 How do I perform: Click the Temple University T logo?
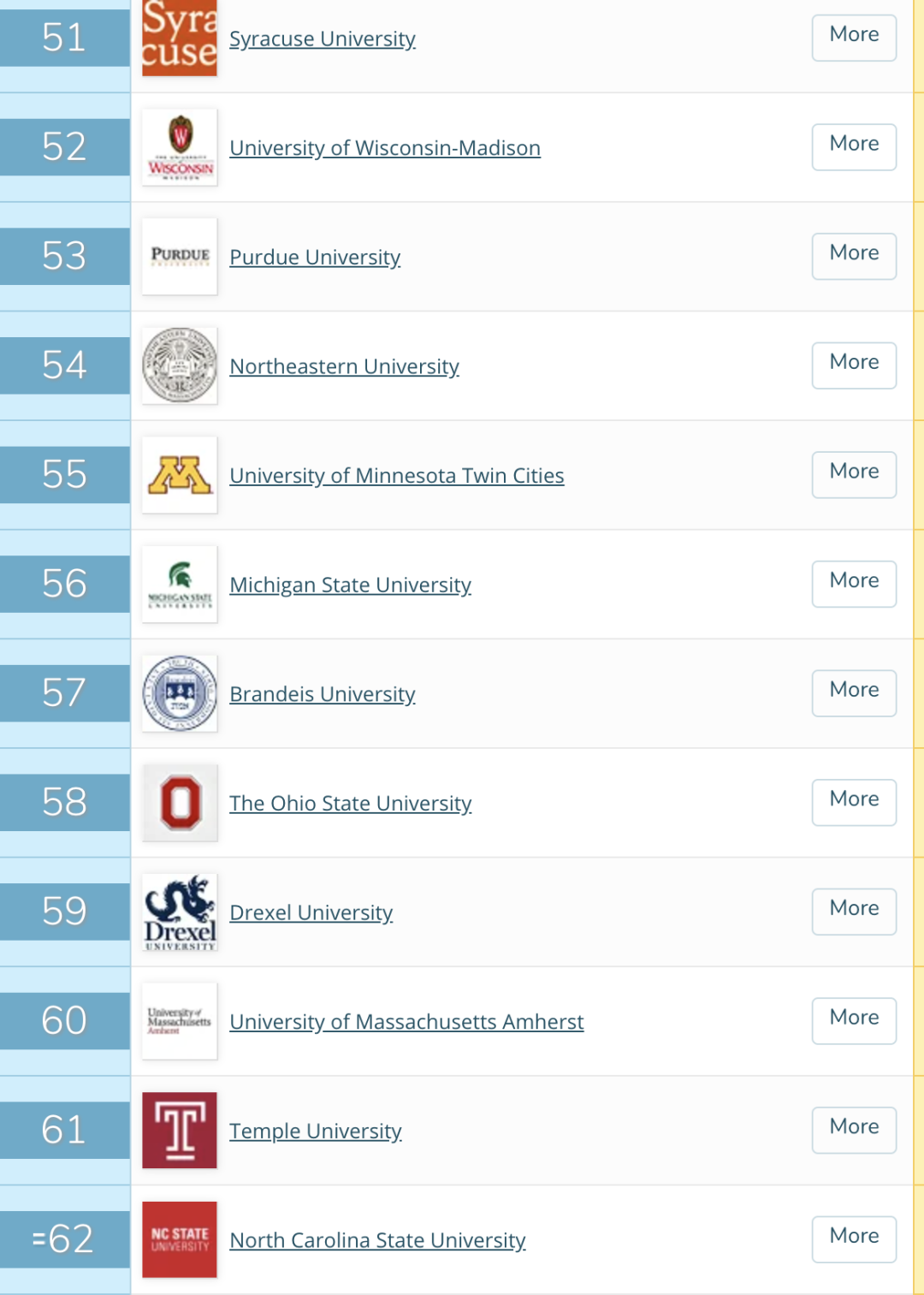coord(179,1130)
